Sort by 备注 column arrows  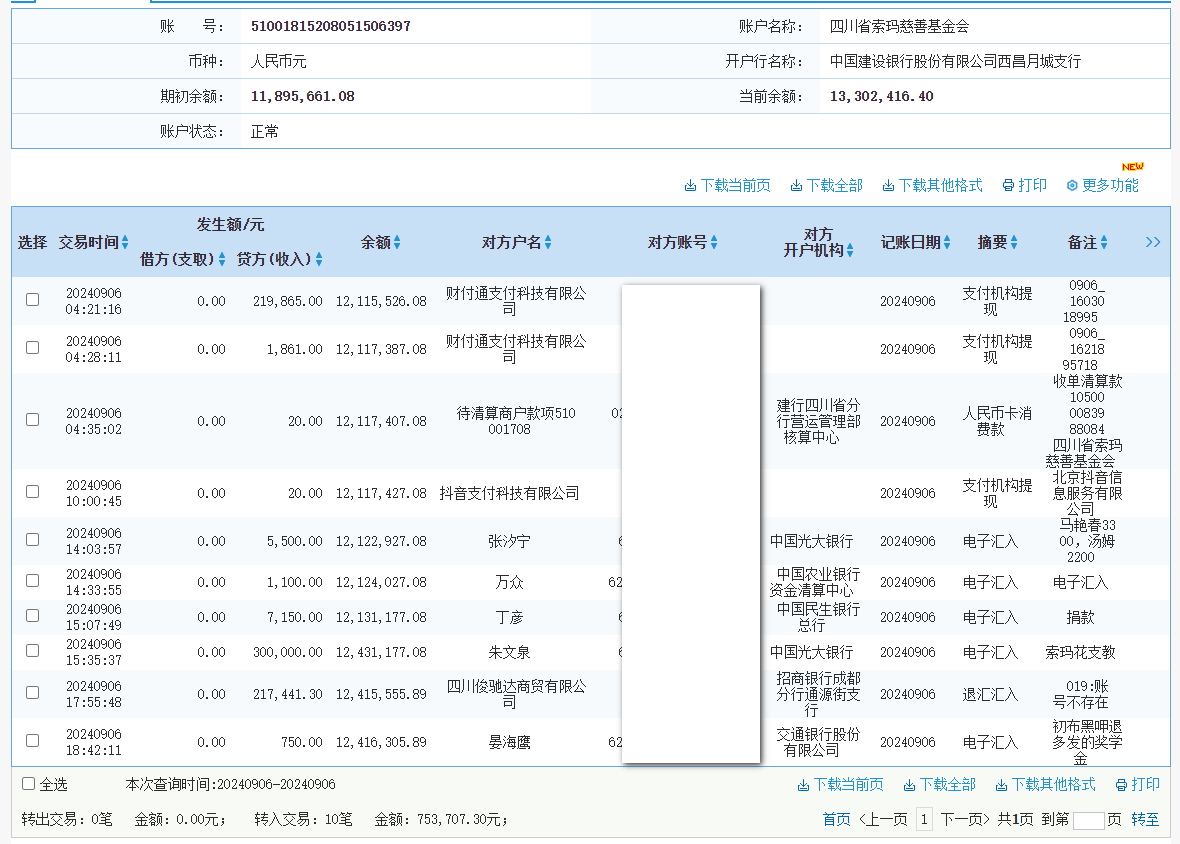tap(1104, 242)
